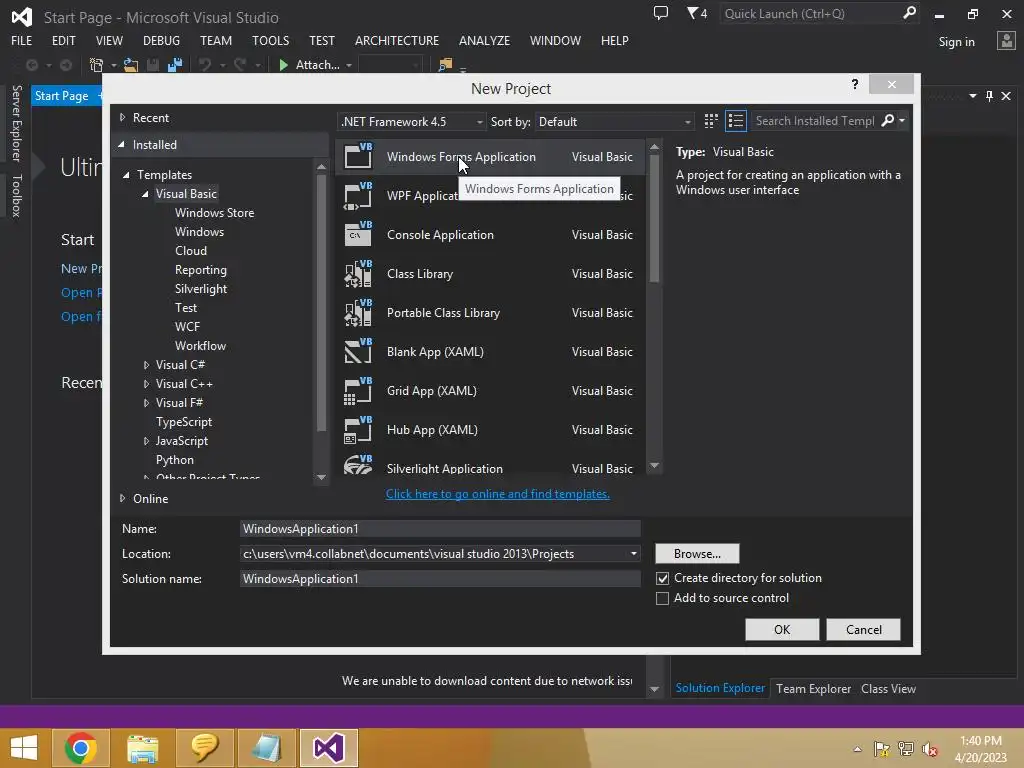This screenshot has height=768, width=1024.
Task: Select the Class Library template icon
Action: pos(358,274)
